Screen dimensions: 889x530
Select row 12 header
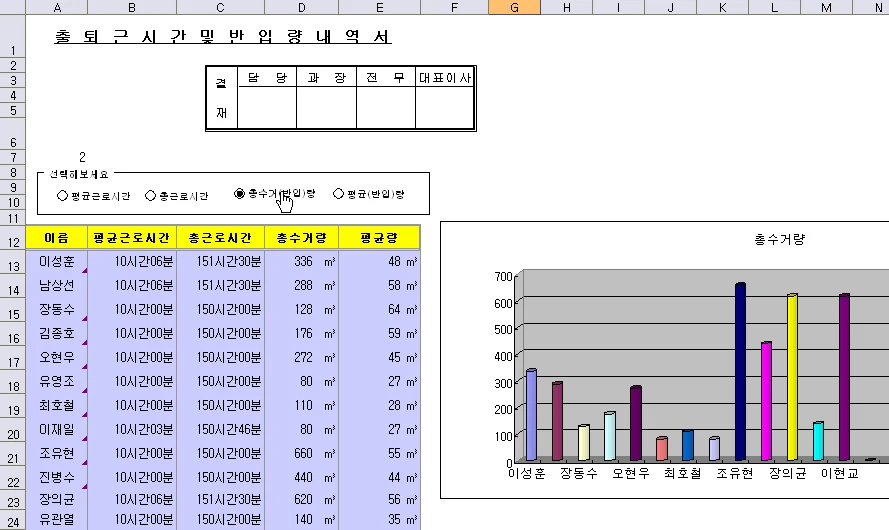[x=12, y=238]
